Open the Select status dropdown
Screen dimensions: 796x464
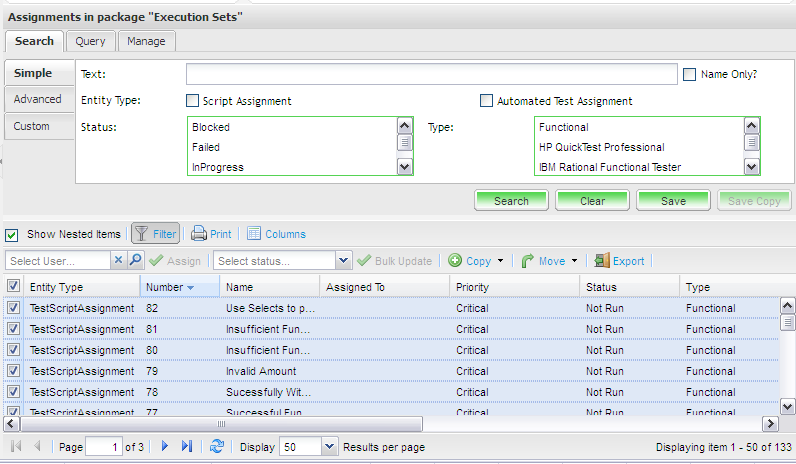pyautogui.click(x=344, y=261)
